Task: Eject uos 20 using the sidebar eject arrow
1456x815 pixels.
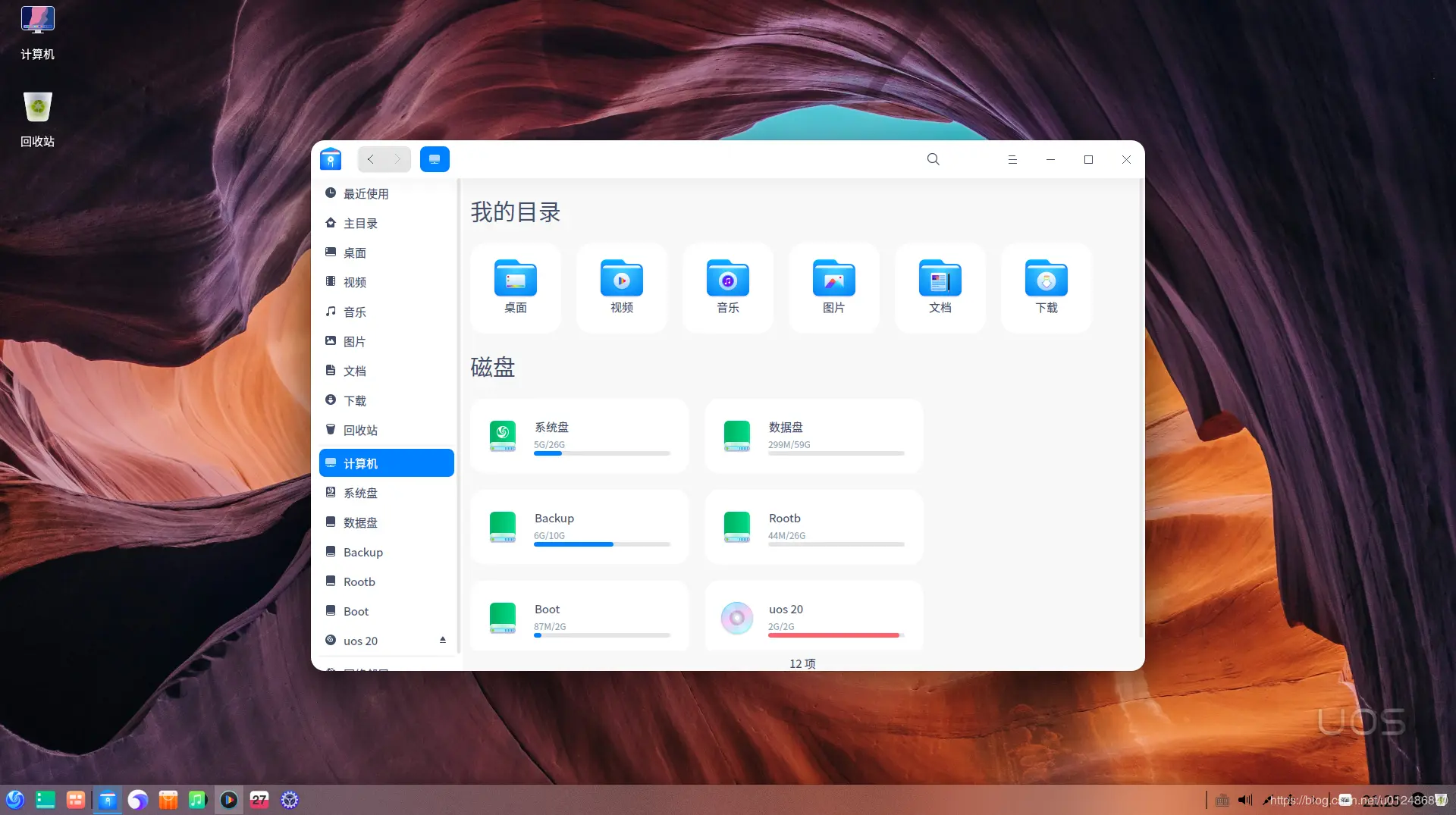Action: [443, 640]
